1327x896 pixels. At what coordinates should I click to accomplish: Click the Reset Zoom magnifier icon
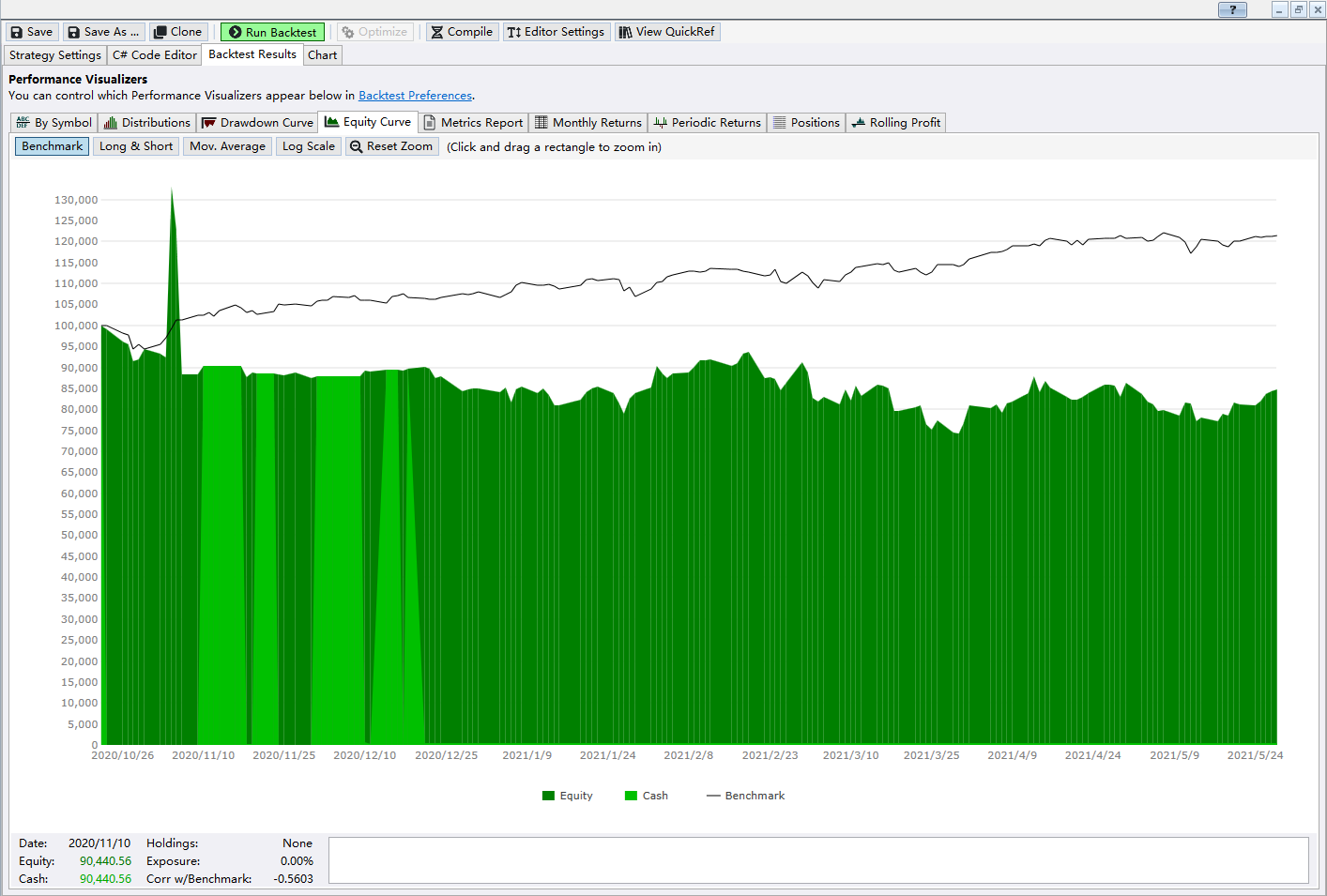[356, 146]
